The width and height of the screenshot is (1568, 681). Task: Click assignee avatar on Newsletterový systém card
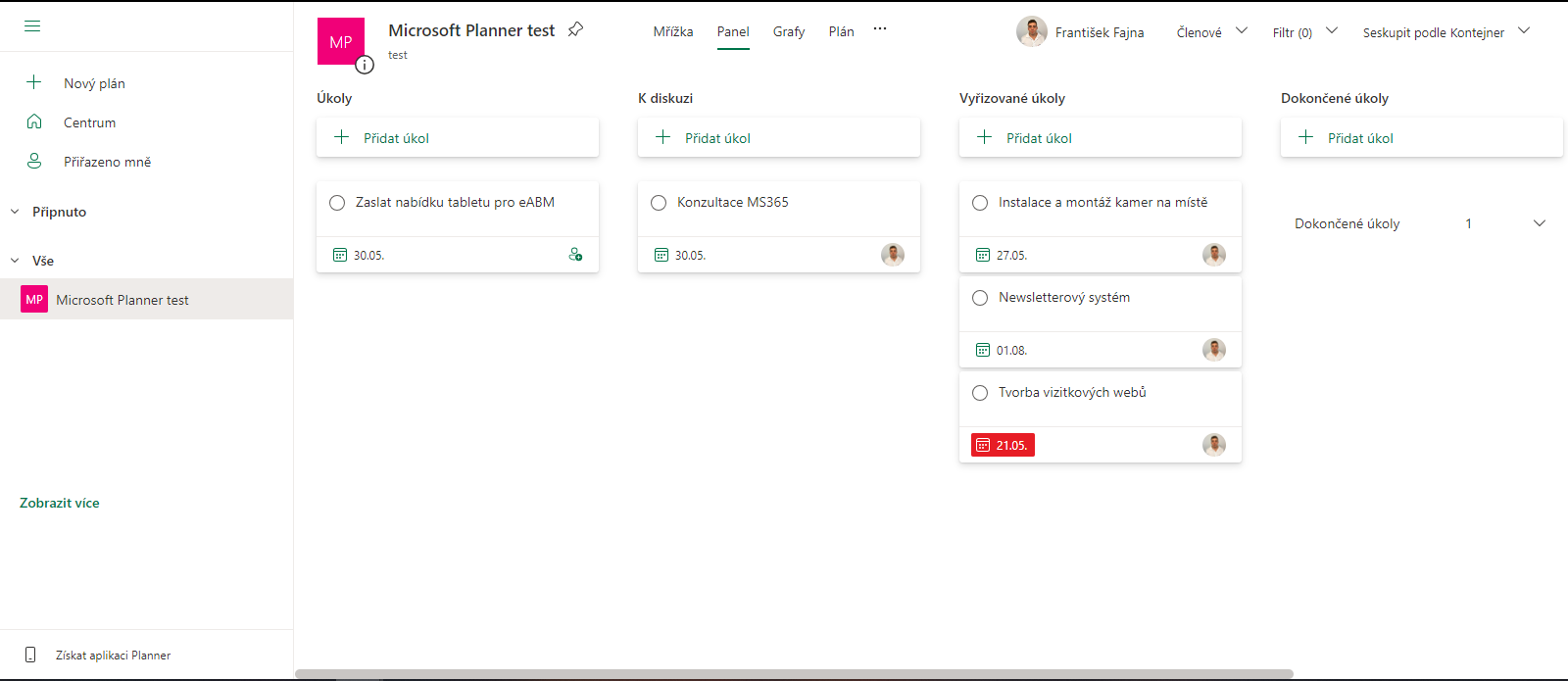pyautogui.click(x=1214, y=350)
